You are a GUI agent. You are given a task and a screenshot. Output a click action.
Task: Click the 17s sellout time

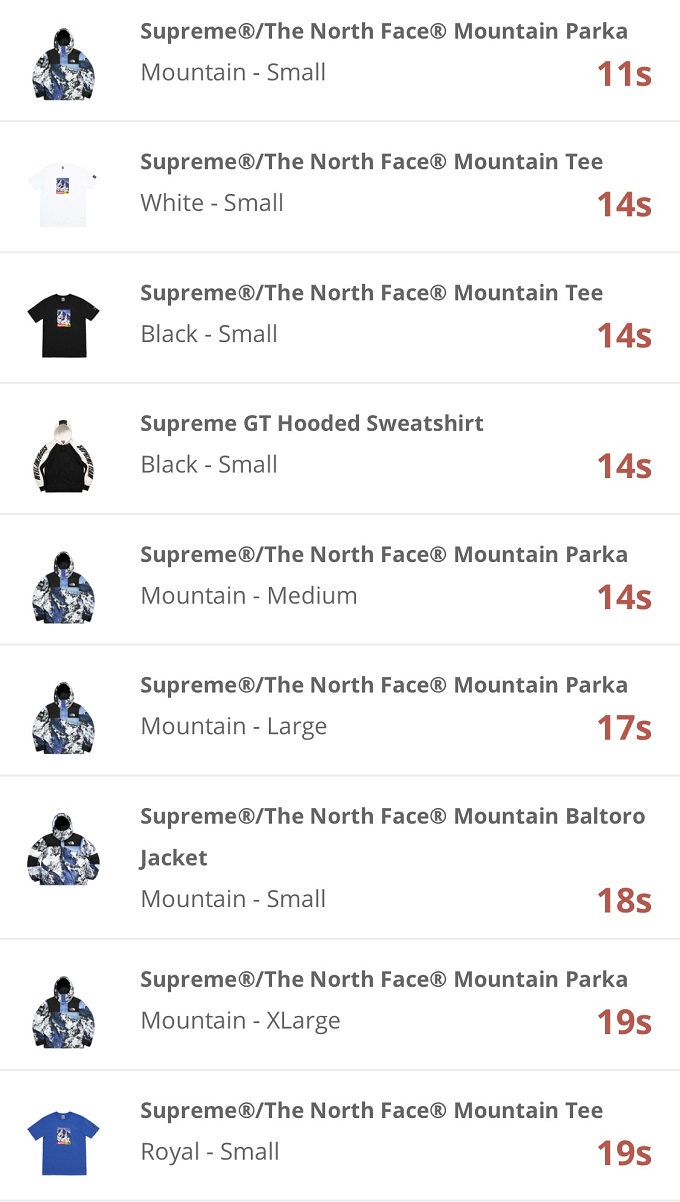pos(624,728)
